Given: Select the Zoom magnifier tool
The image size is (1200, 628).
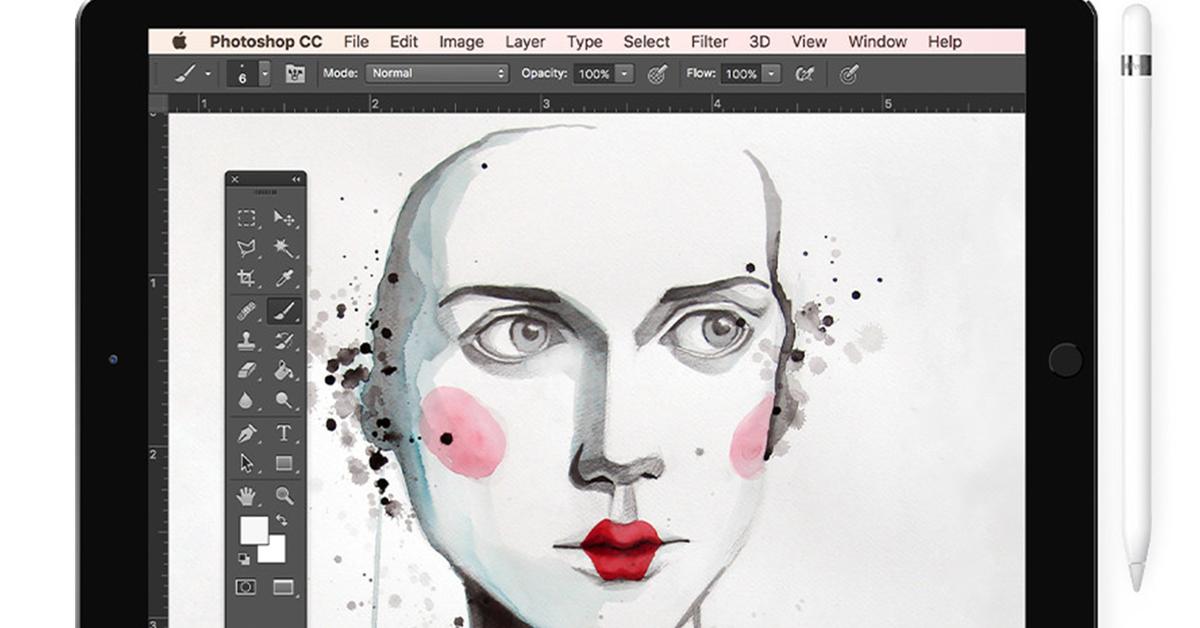Looking at the screenshot, I should pos(284,495).
